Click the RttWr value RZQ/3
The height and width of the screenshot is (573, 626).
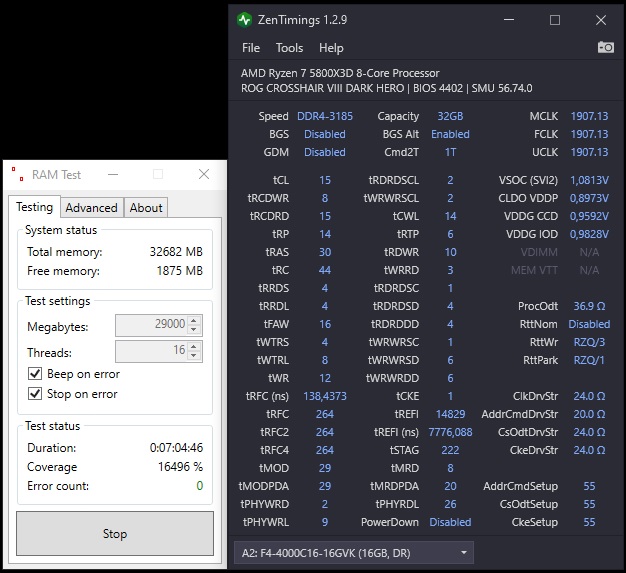[x=589, y=342]
